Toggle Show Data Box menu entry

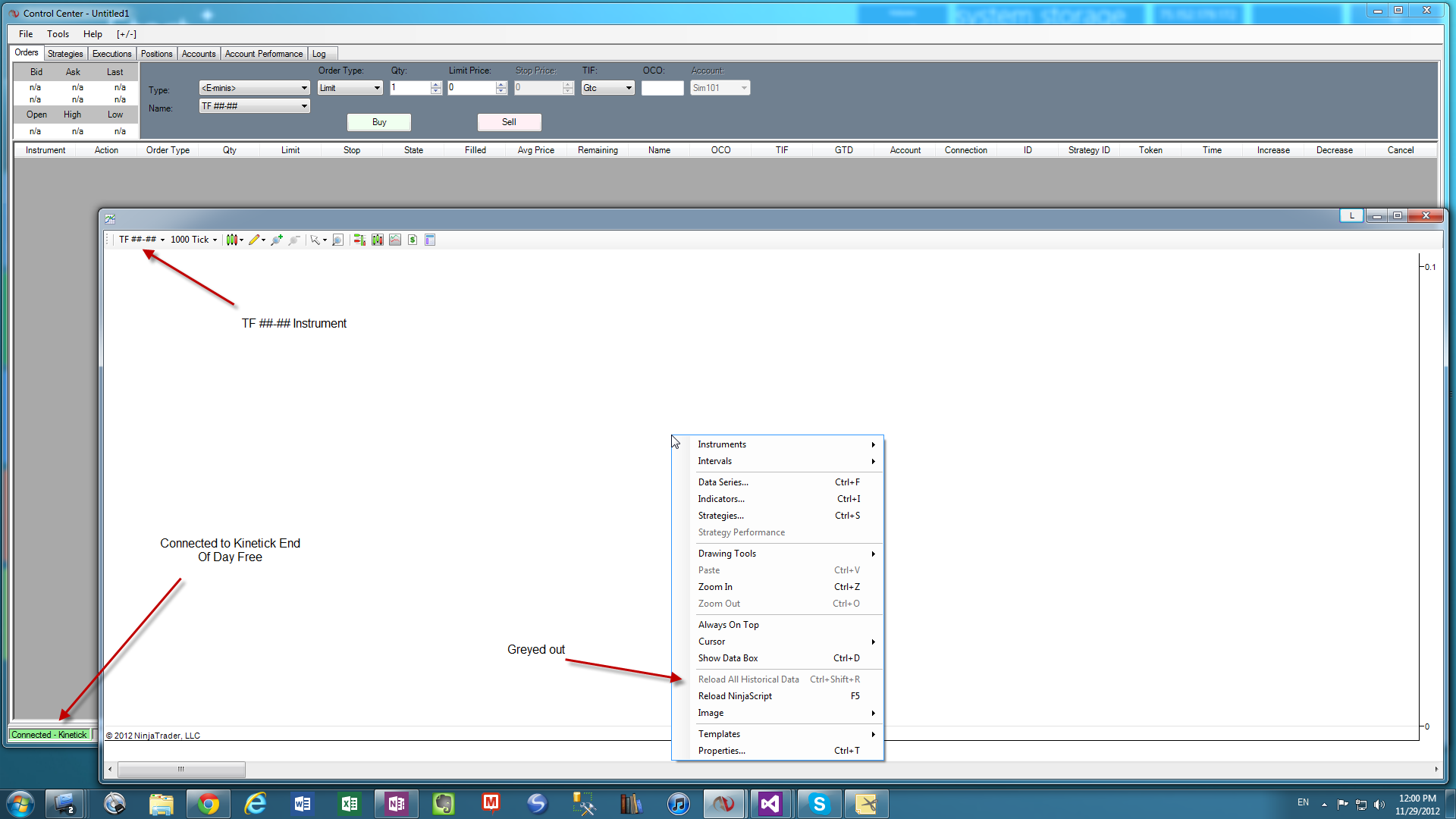pyautogui.click(x=728, y=658)
